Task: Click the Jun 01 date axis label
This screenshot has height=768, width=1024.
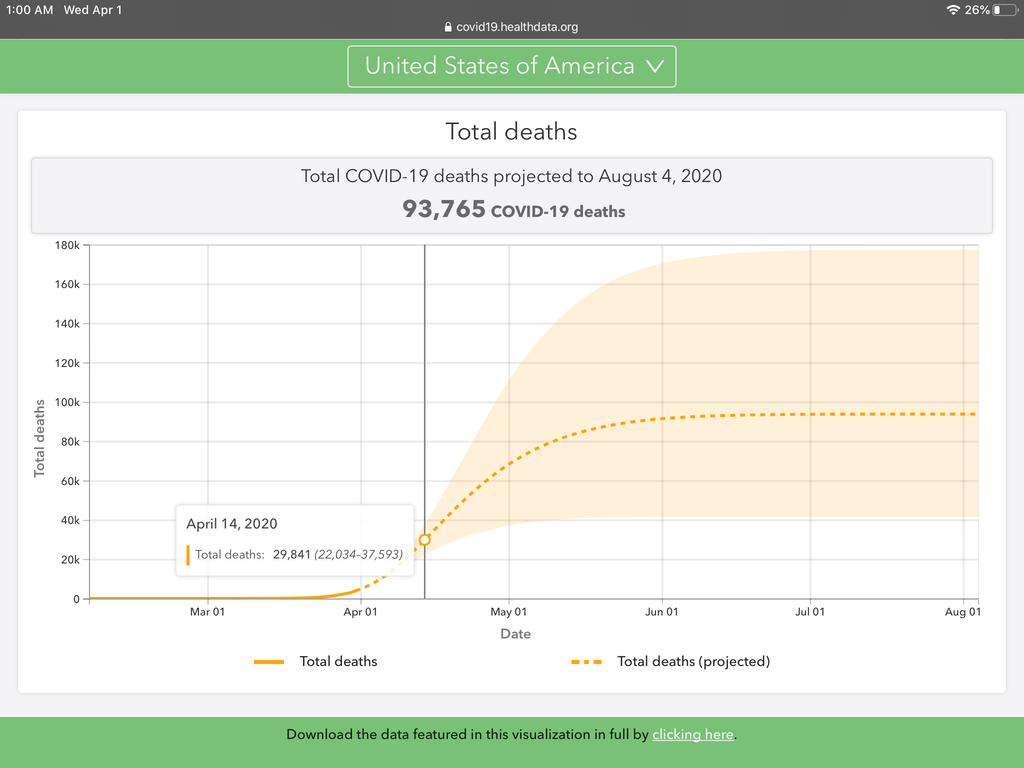Action: (662, 612)
